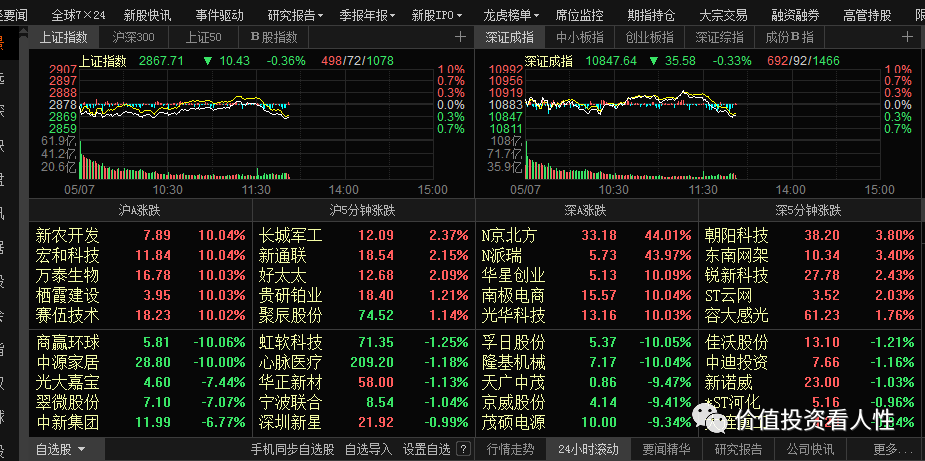Add an index tab beside B股指数
The image size is (925, 461).
460,37
